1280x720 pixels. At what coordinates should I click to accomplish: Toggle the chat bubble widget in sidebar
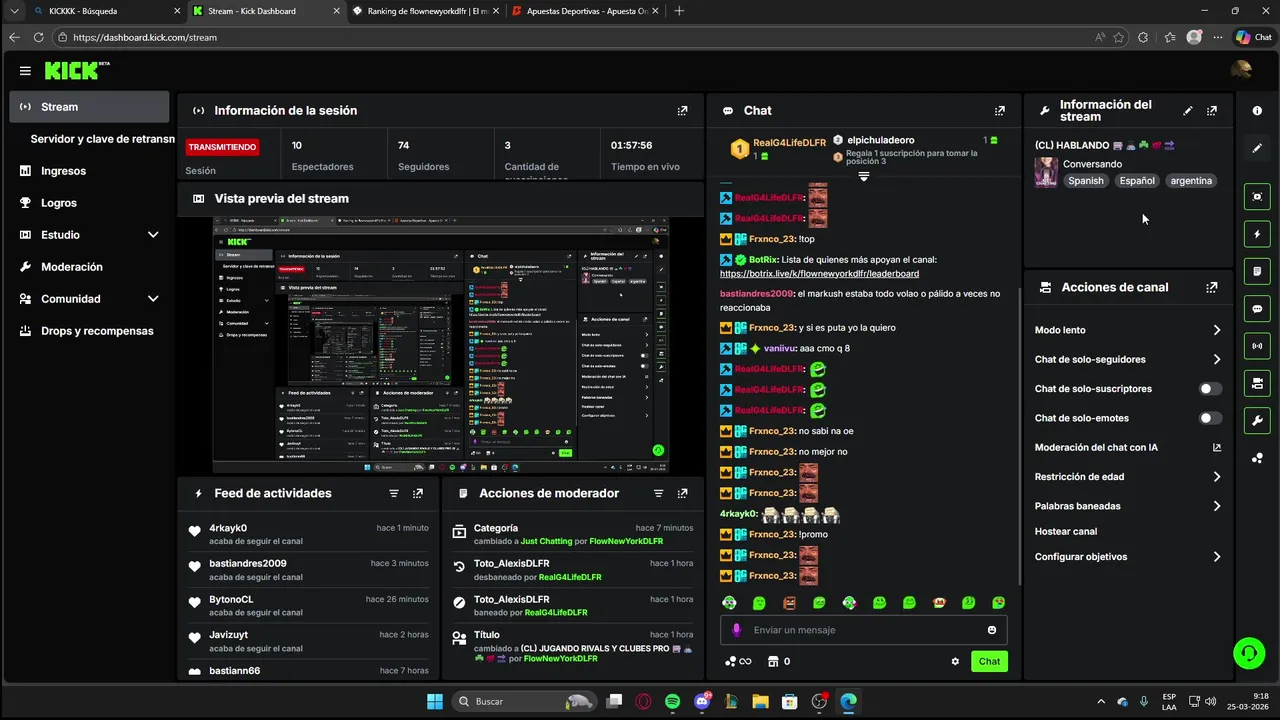click(1257, 309)
